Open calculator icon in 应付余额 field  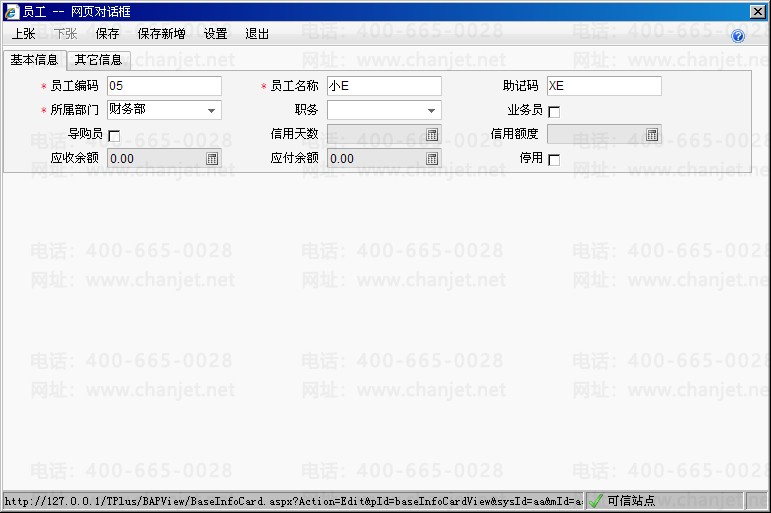[432, 158]
